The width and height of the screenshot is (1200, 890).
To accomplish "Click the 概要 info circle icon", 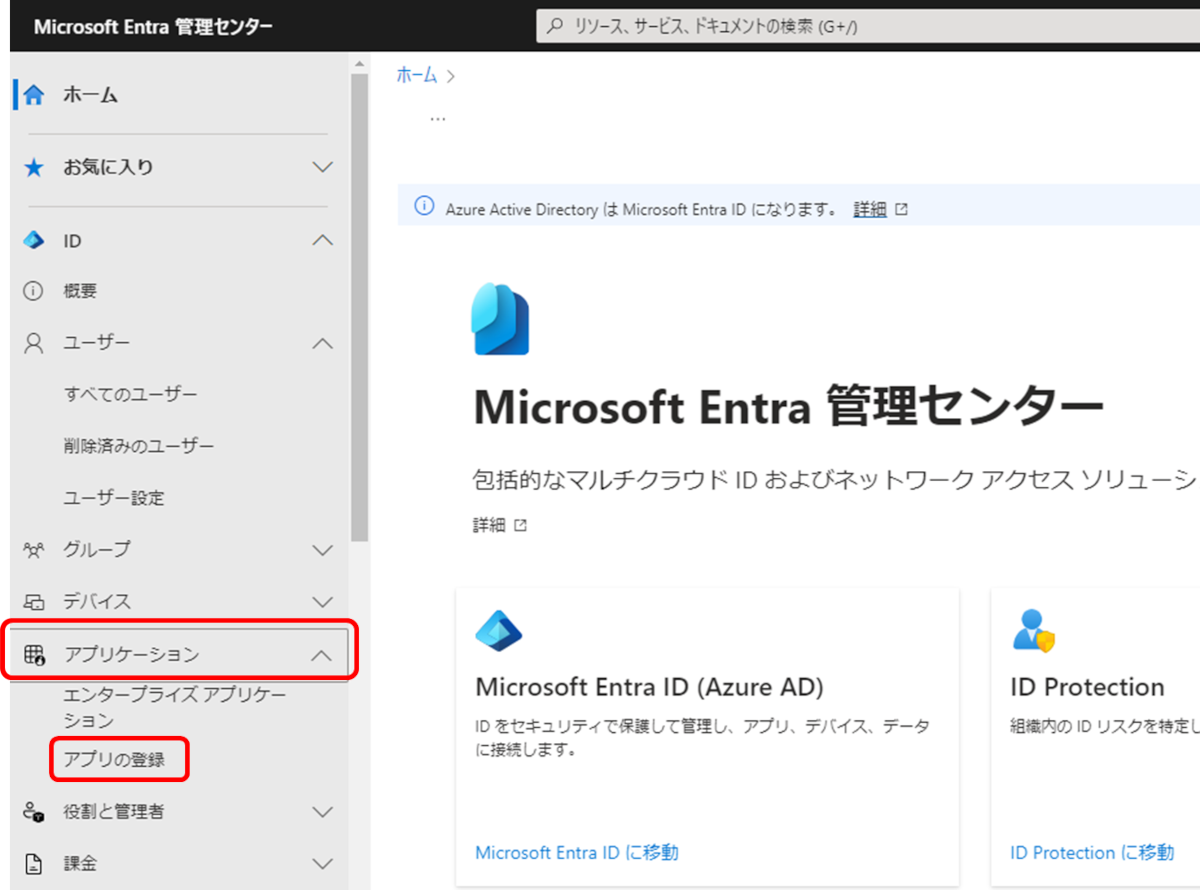I will (34, 291).
